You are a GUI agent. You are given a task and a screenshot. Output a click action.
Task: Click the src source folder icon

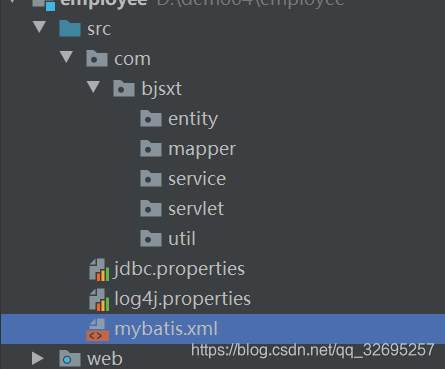point(70,28)
